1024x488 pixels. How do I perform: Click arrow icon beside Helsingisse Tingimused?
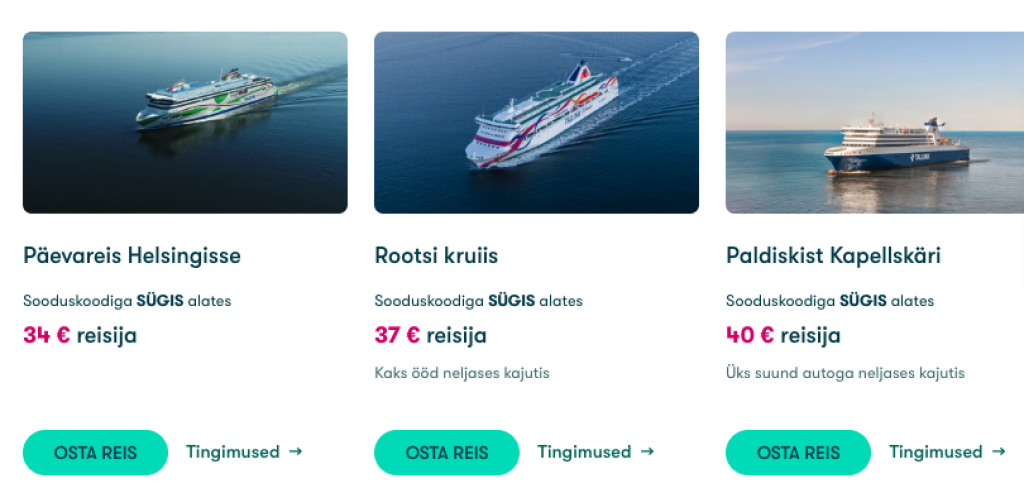pos(295,452)
